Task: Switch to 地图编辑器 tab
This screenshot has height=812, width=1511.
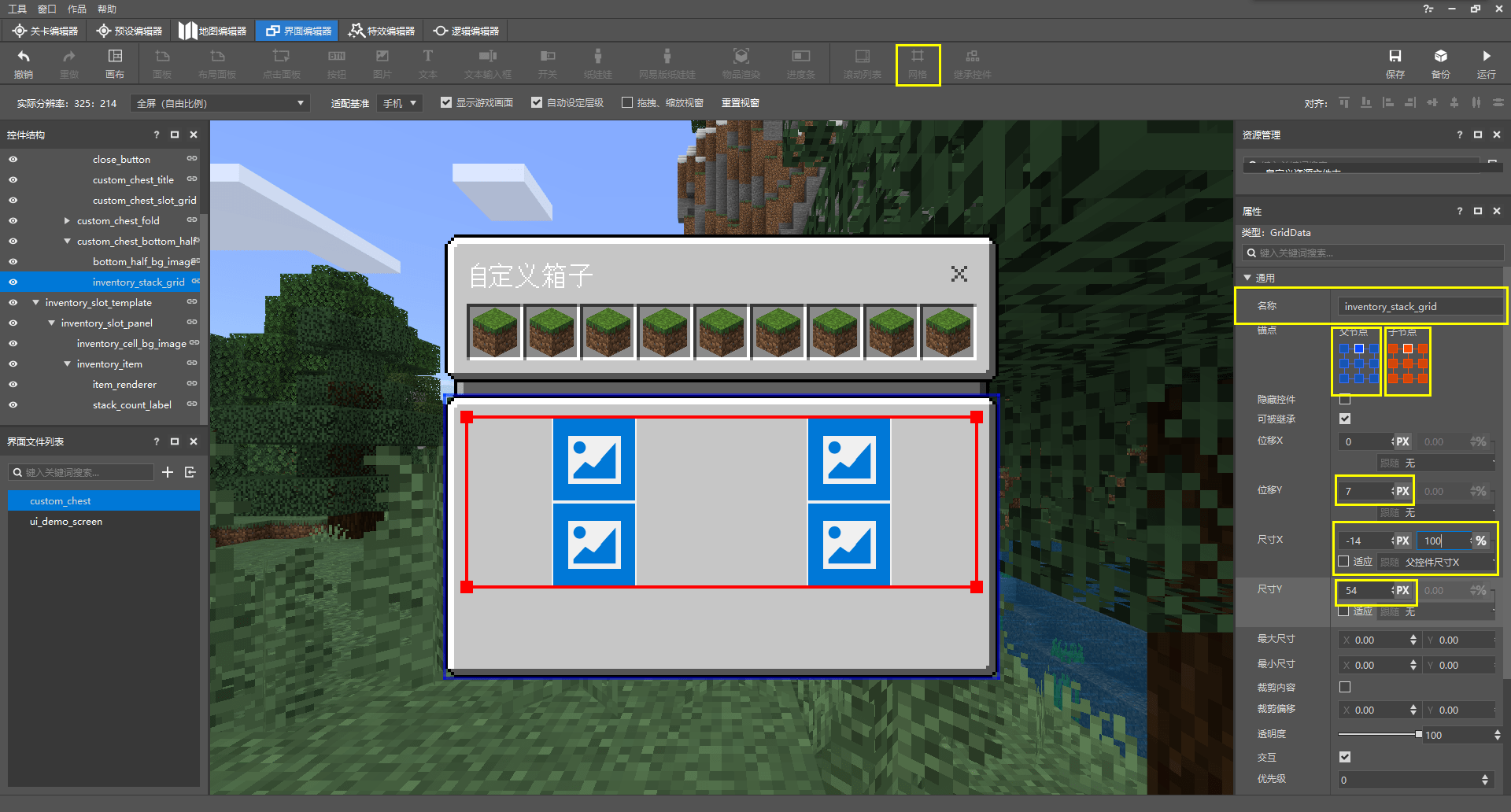Action: click(213, 31)
